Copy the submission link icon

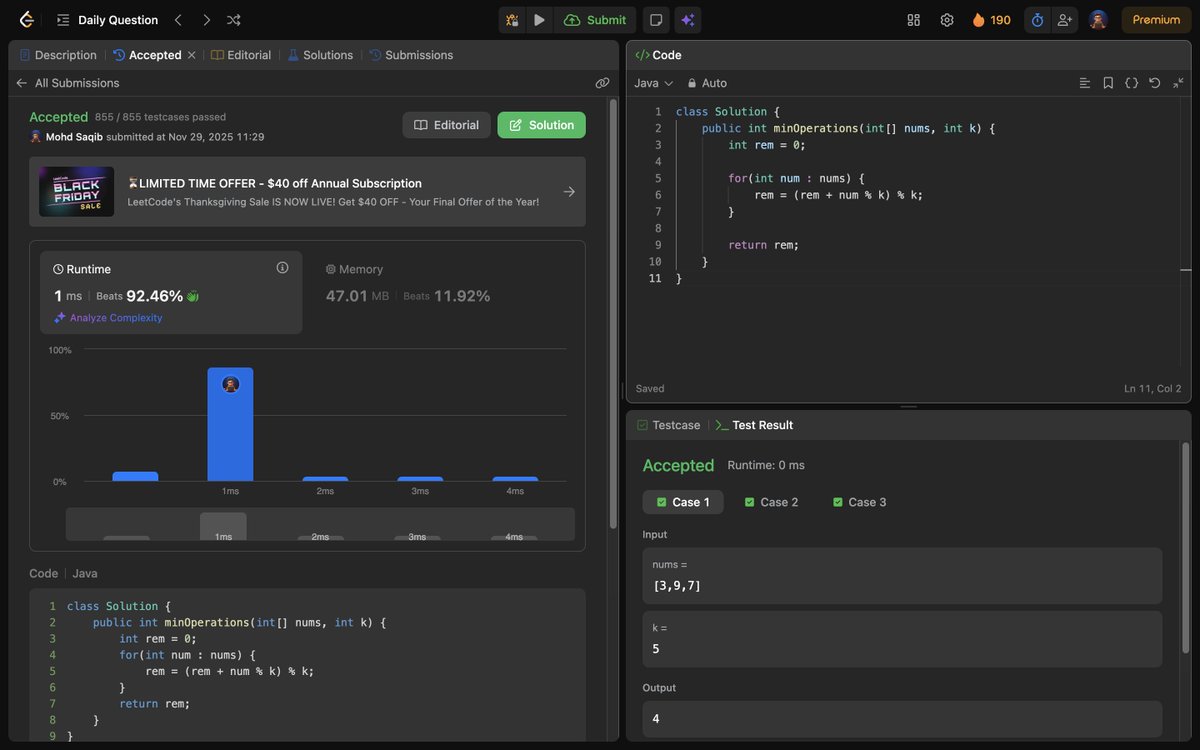click(602, 83)
